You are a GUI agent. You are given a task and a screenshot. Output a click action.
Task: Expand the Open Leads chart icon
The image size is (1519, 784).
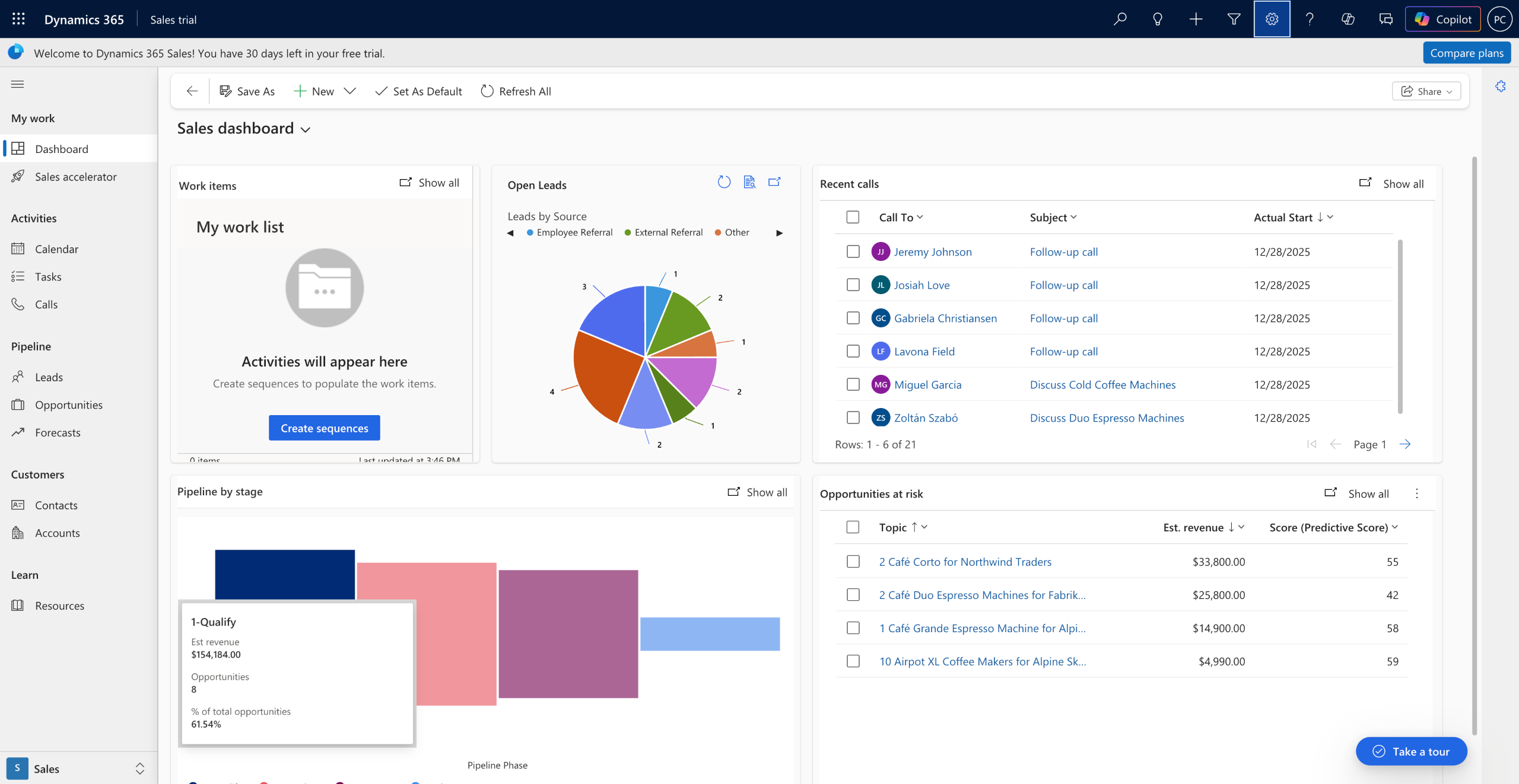click(774, 182)
